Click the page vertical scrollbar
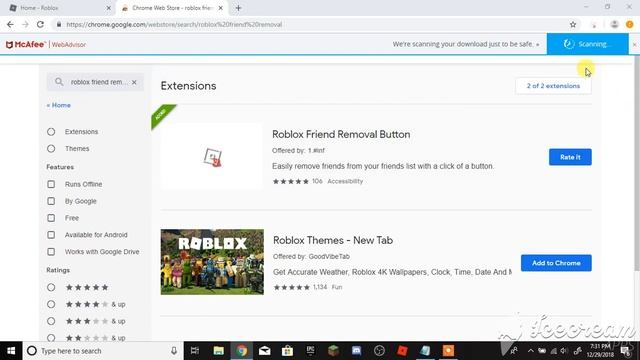The width and height of the screenshot is (640, 360). [x=637, y=163]
